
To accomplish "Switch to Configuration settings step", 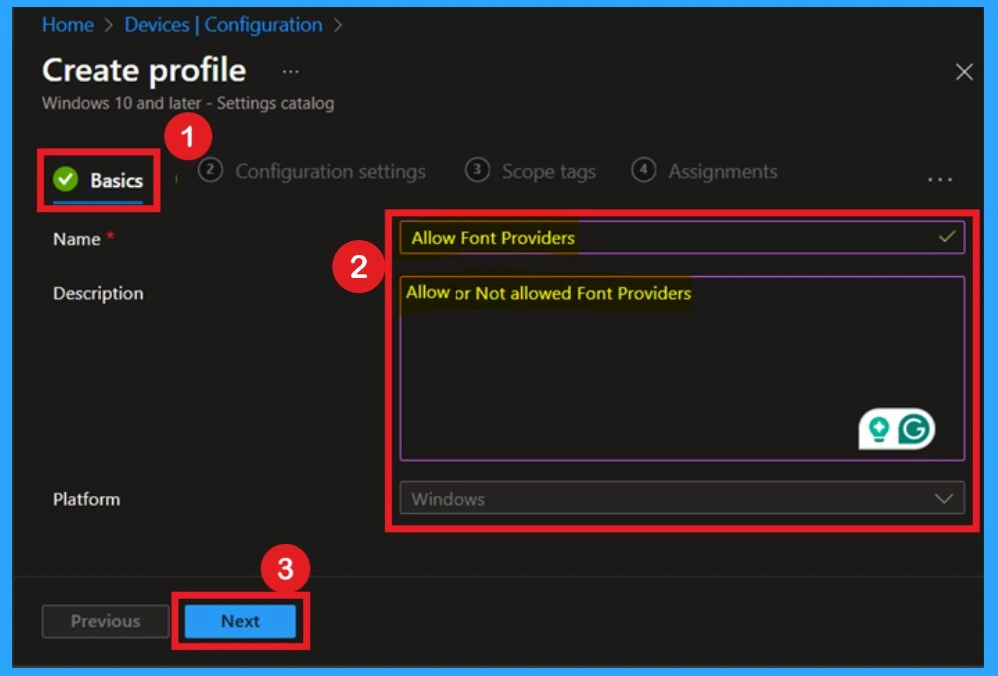I will tap(311, 171).
